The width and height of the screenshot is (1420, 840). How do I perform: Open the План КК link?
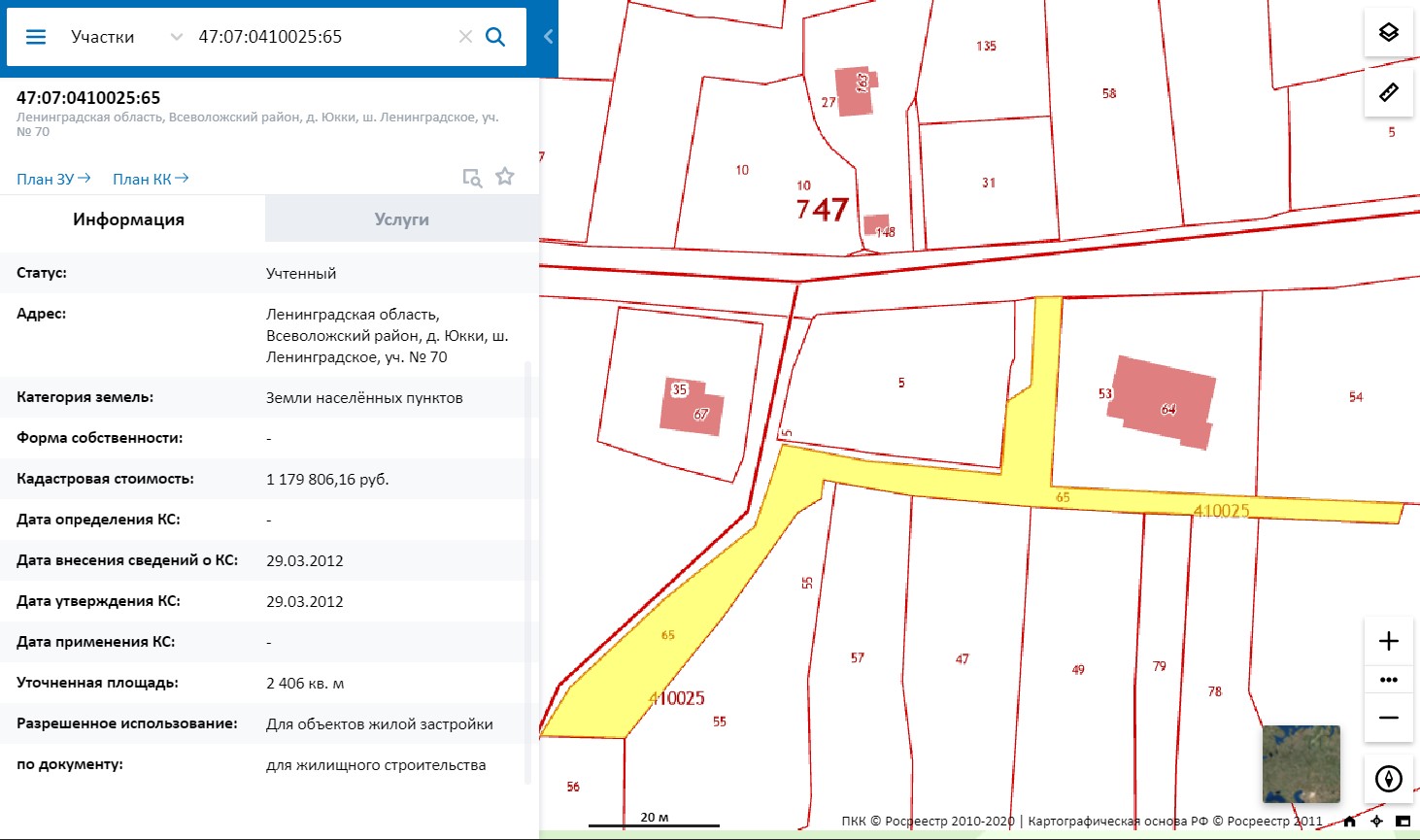(151, 179)
